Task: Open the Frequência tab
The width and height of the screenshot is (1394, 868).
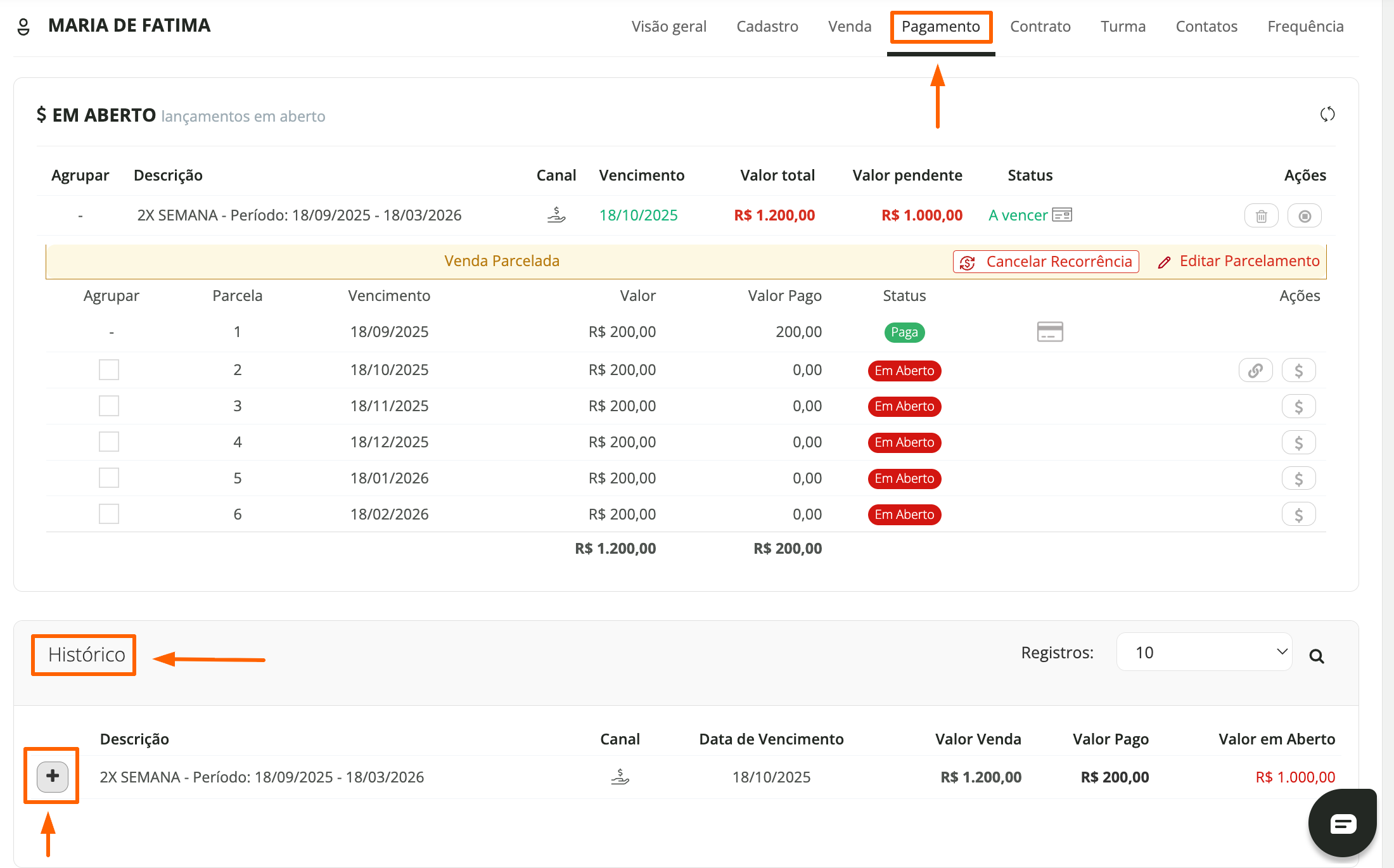Action: [x=1305, y=27]
